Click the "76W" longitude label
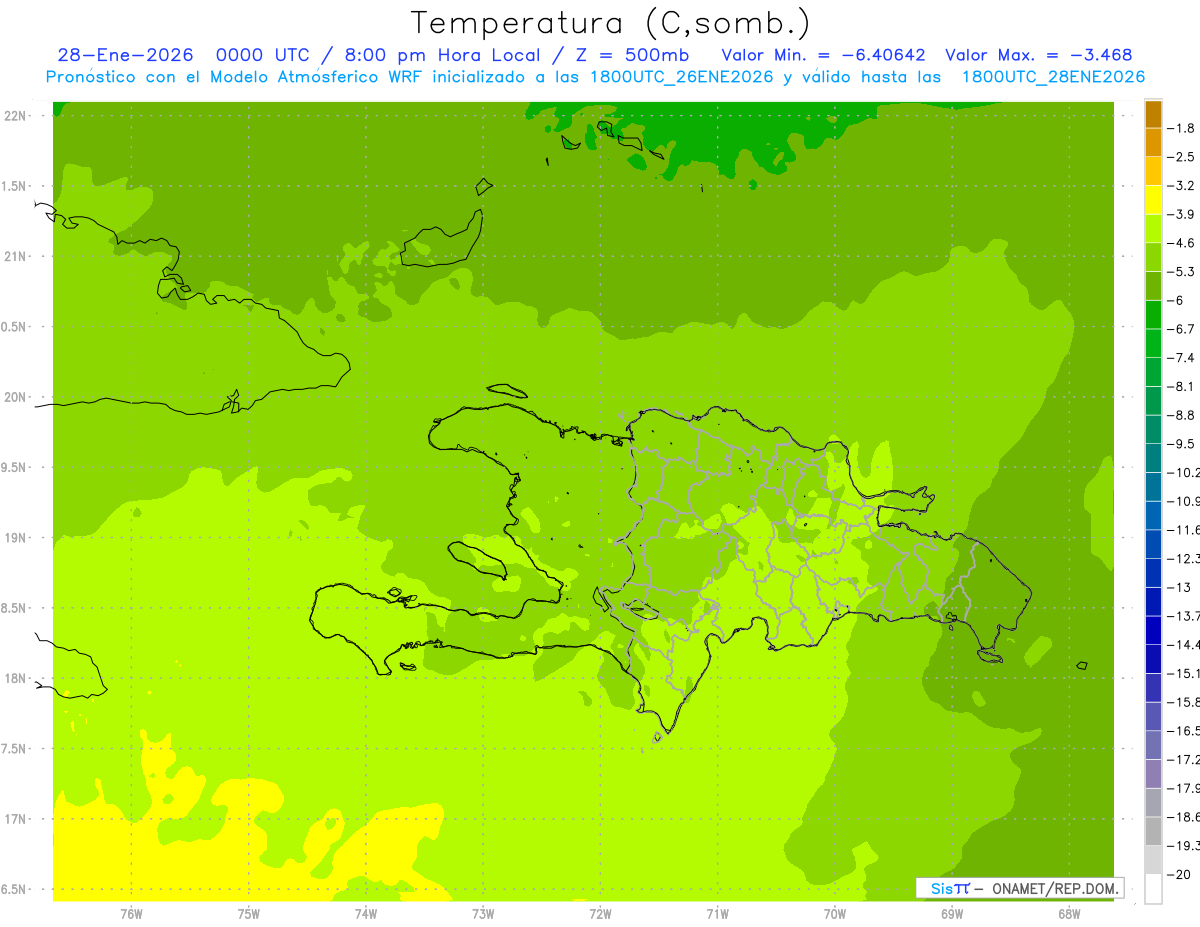1200x927 pixels. click(x=131, y=914)
